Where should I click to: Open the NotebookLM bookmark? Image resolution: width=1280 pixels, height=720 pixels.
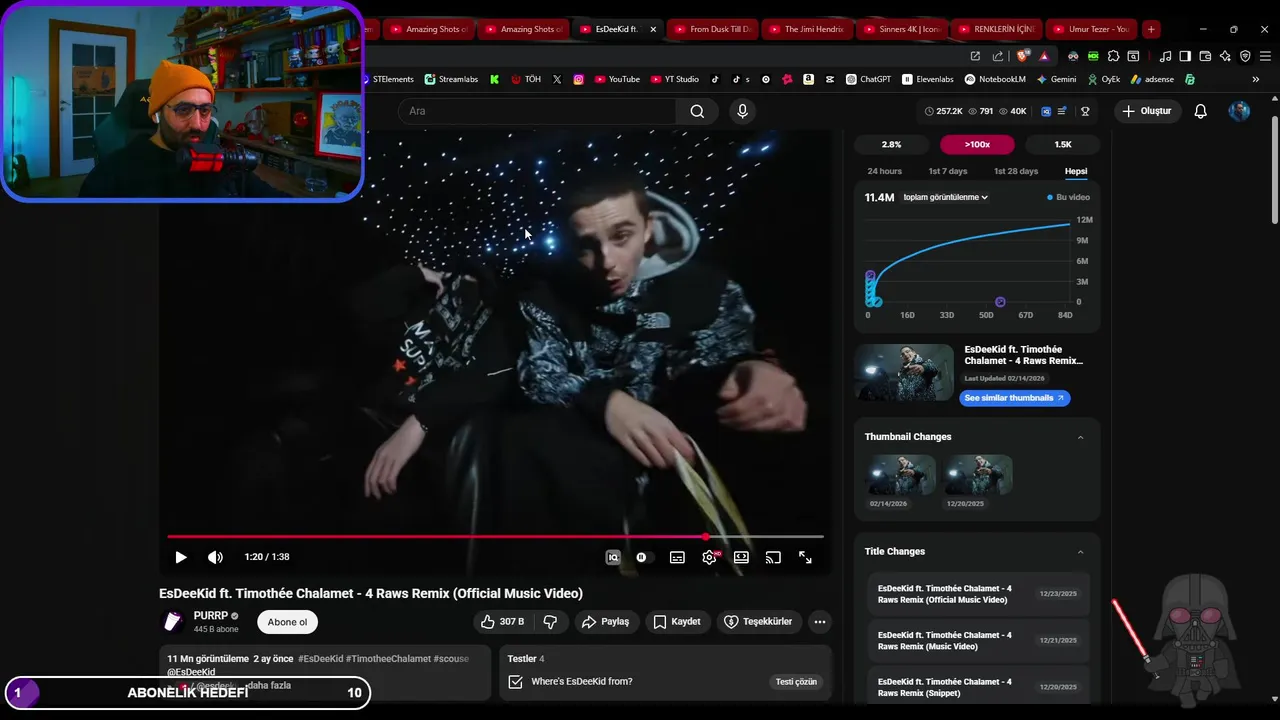point(995,79)
